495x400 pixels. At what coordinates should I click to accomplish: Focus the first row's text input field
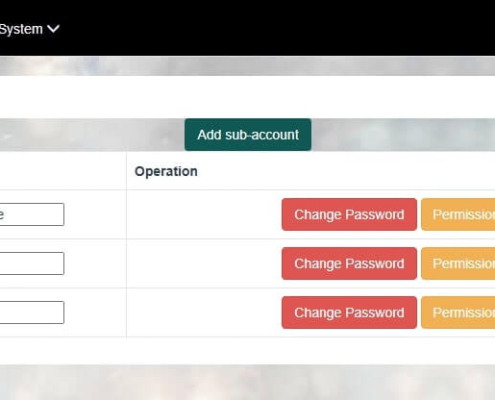[x=32, y=214]
